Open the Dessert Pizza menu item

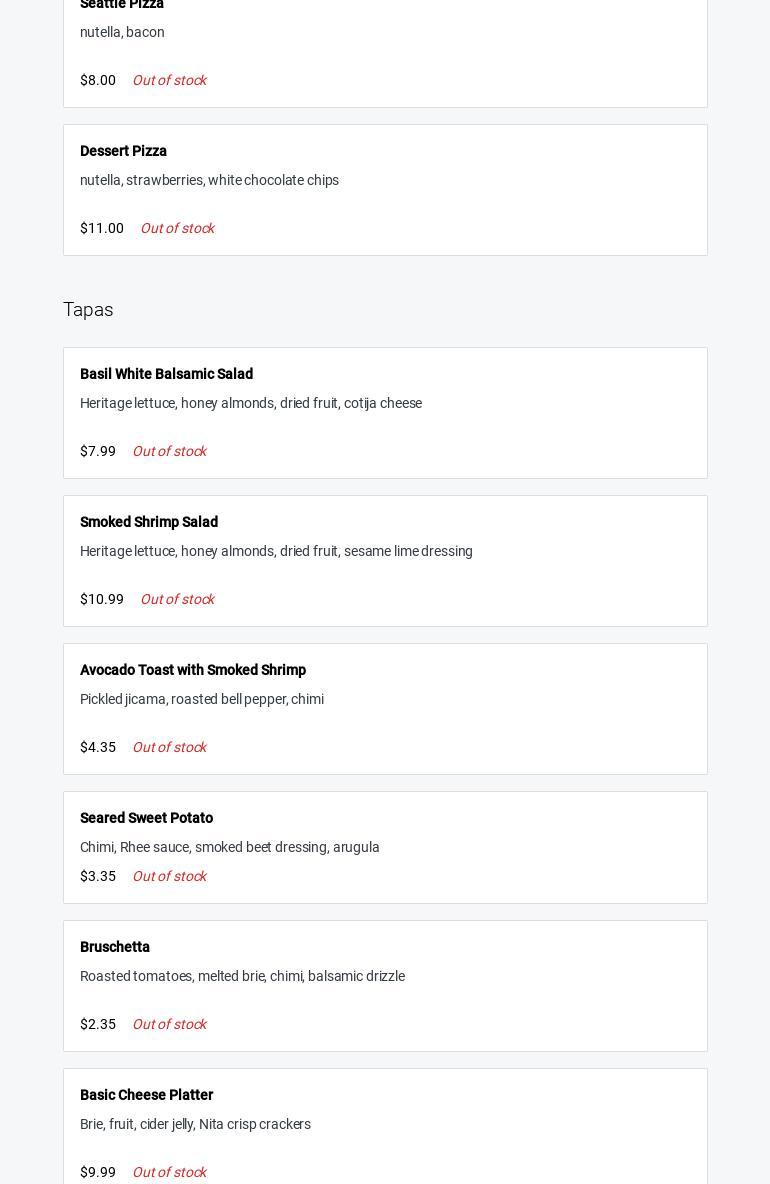[123, 151]
